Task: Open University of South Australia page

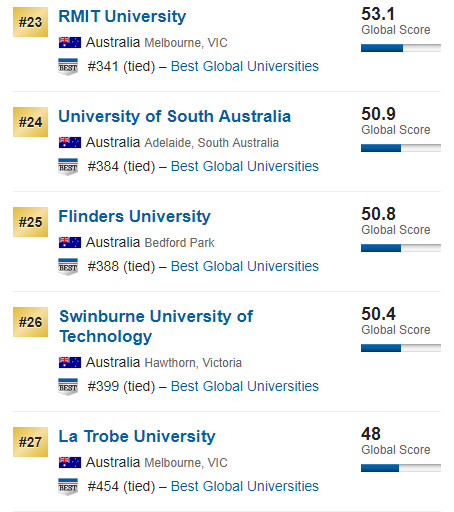Action: point(175,116)
